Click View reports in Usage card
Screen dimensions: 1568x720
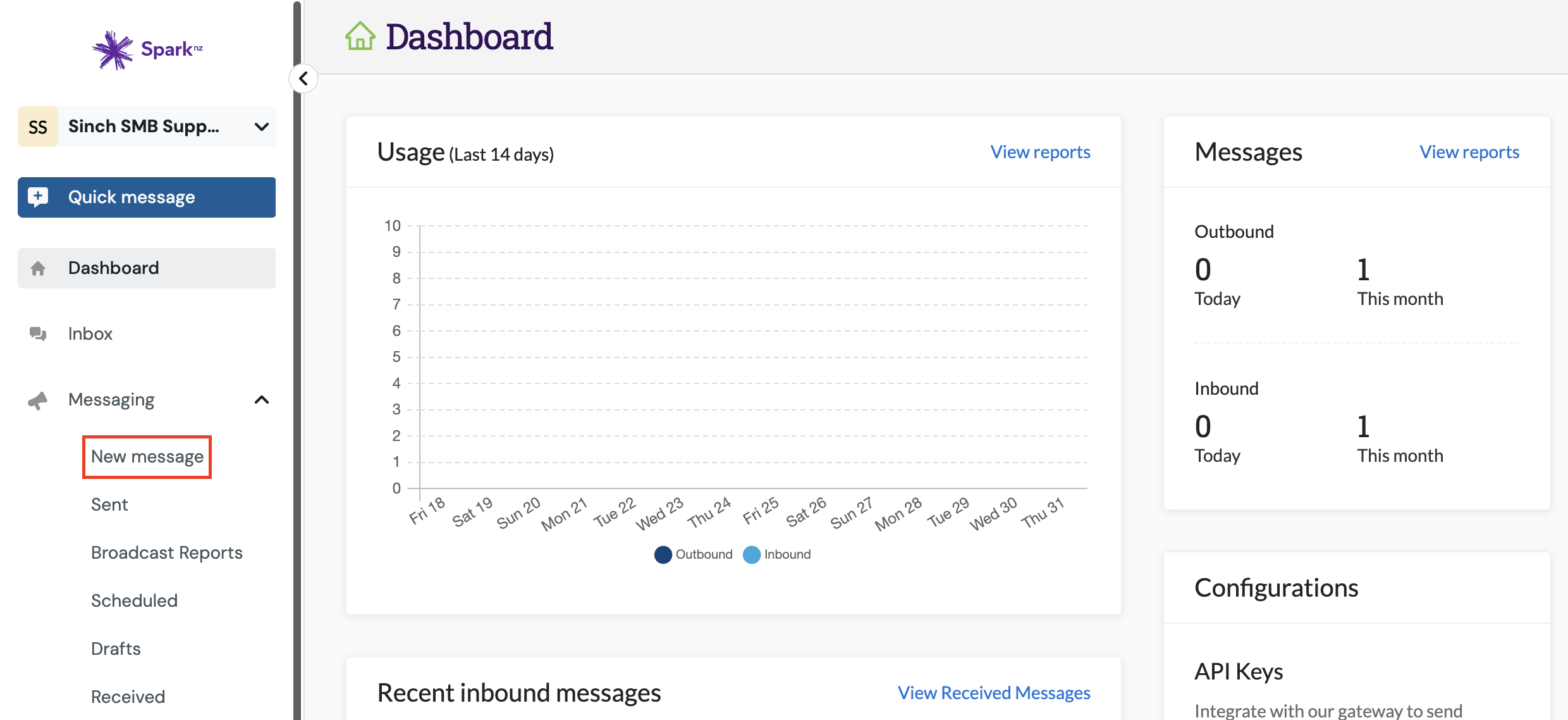pyautogui.click(x=1040, y=152)
